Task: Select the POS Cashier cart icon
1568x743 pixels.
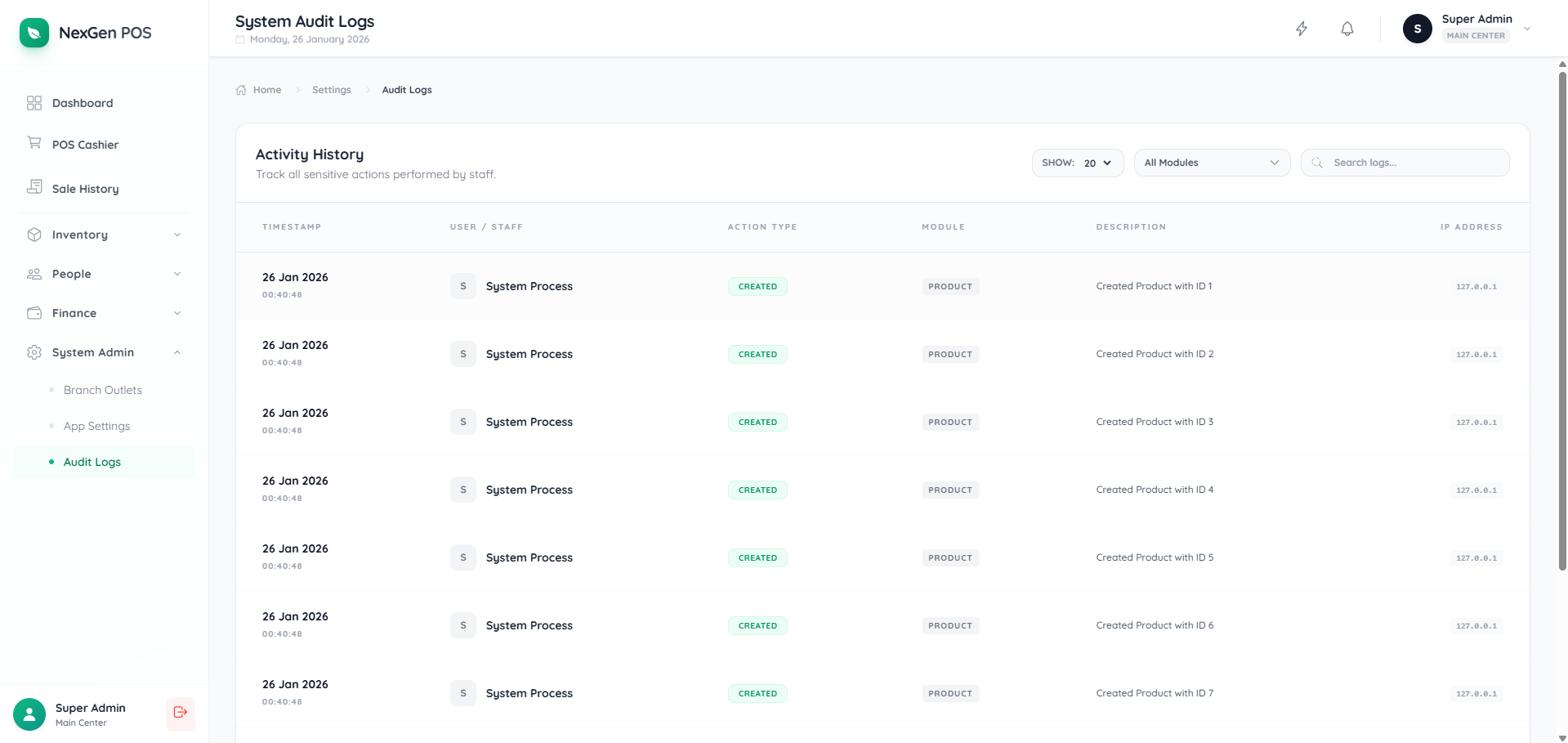Action: 34,142
